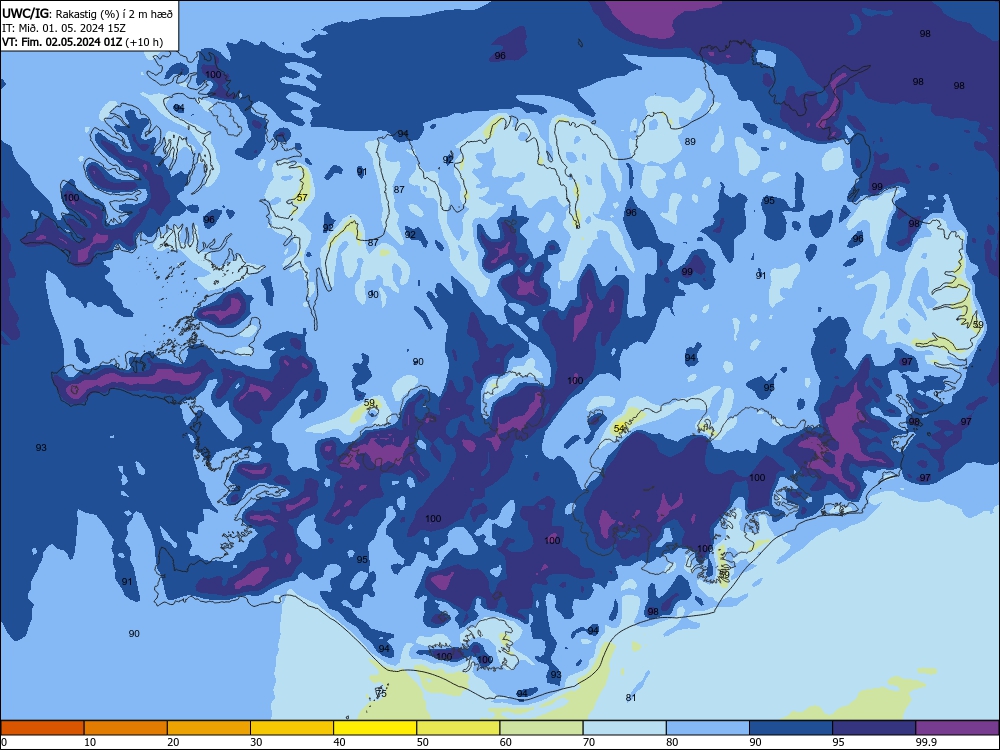The image size is (1000, 750).
Task: Click the pale blue 70–80 legend swatch
Action: pos(624,728)
